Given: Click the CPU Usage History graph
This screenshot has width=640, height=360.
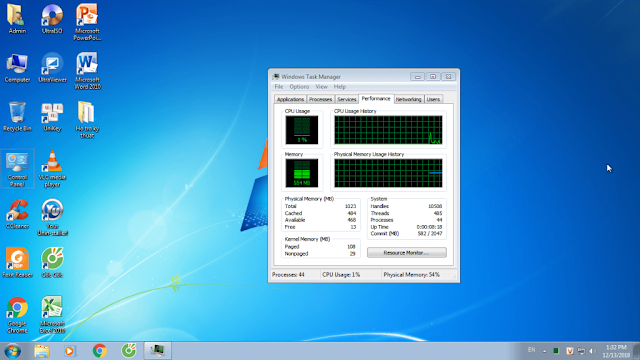Looking at the screenshot, I should [388, 130].
